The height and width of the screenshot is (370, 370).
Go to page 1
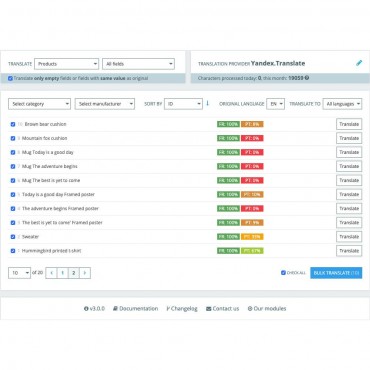coord(62,273)
